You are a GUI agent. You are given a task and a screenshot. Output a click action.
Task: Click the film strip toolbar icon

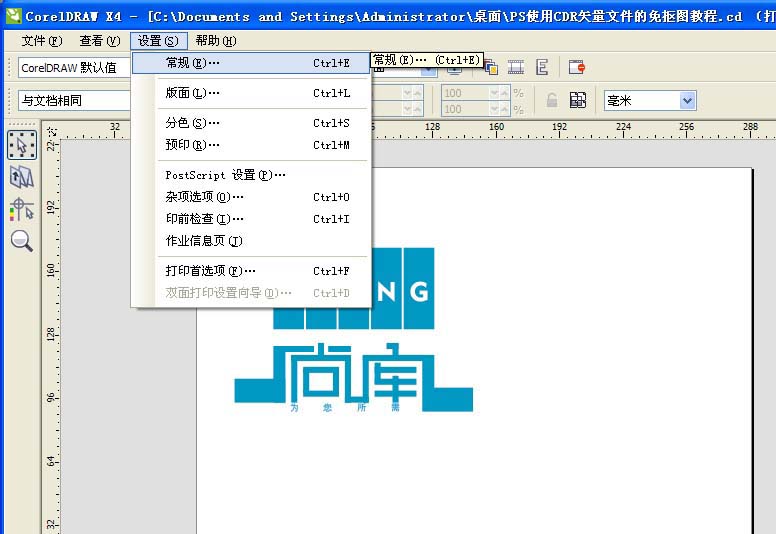pos(516,67)
